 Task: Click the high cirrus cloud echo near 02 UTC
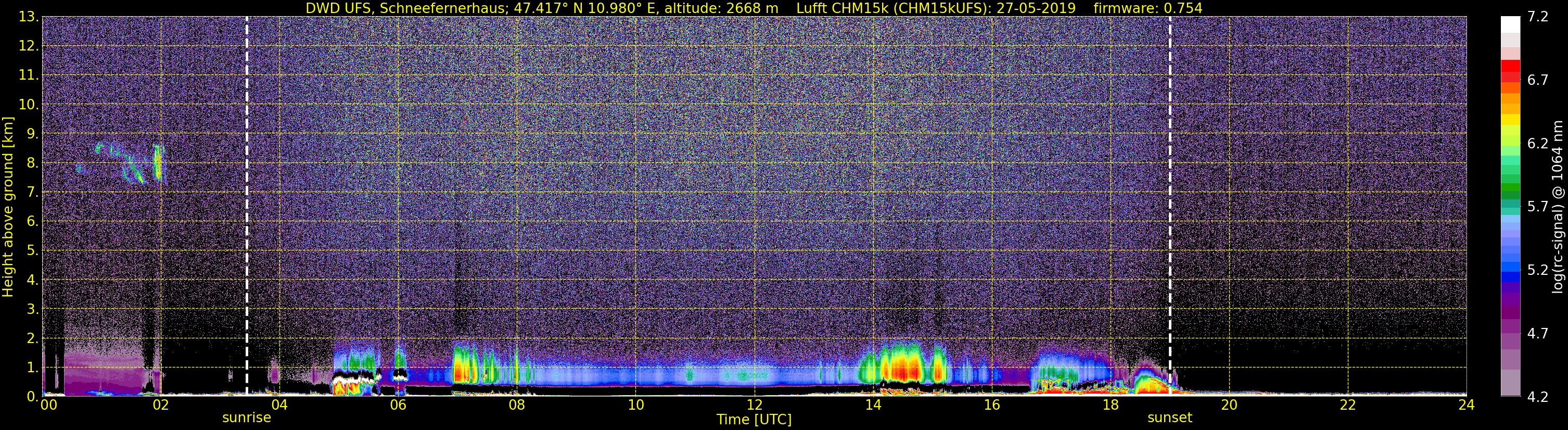point(158,163)
